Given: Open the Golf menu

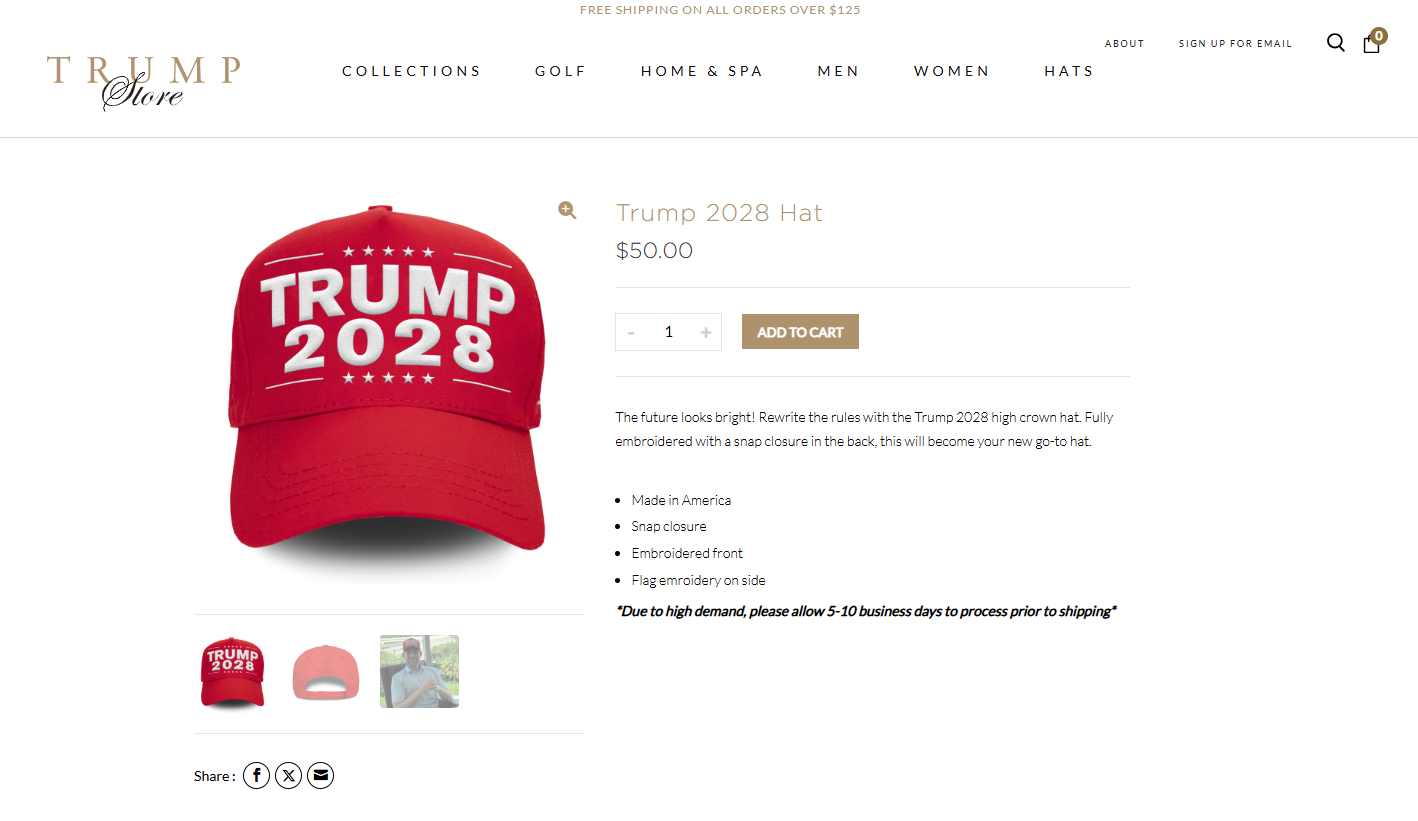Looking at the screenshot, I should tap(561, 71).
